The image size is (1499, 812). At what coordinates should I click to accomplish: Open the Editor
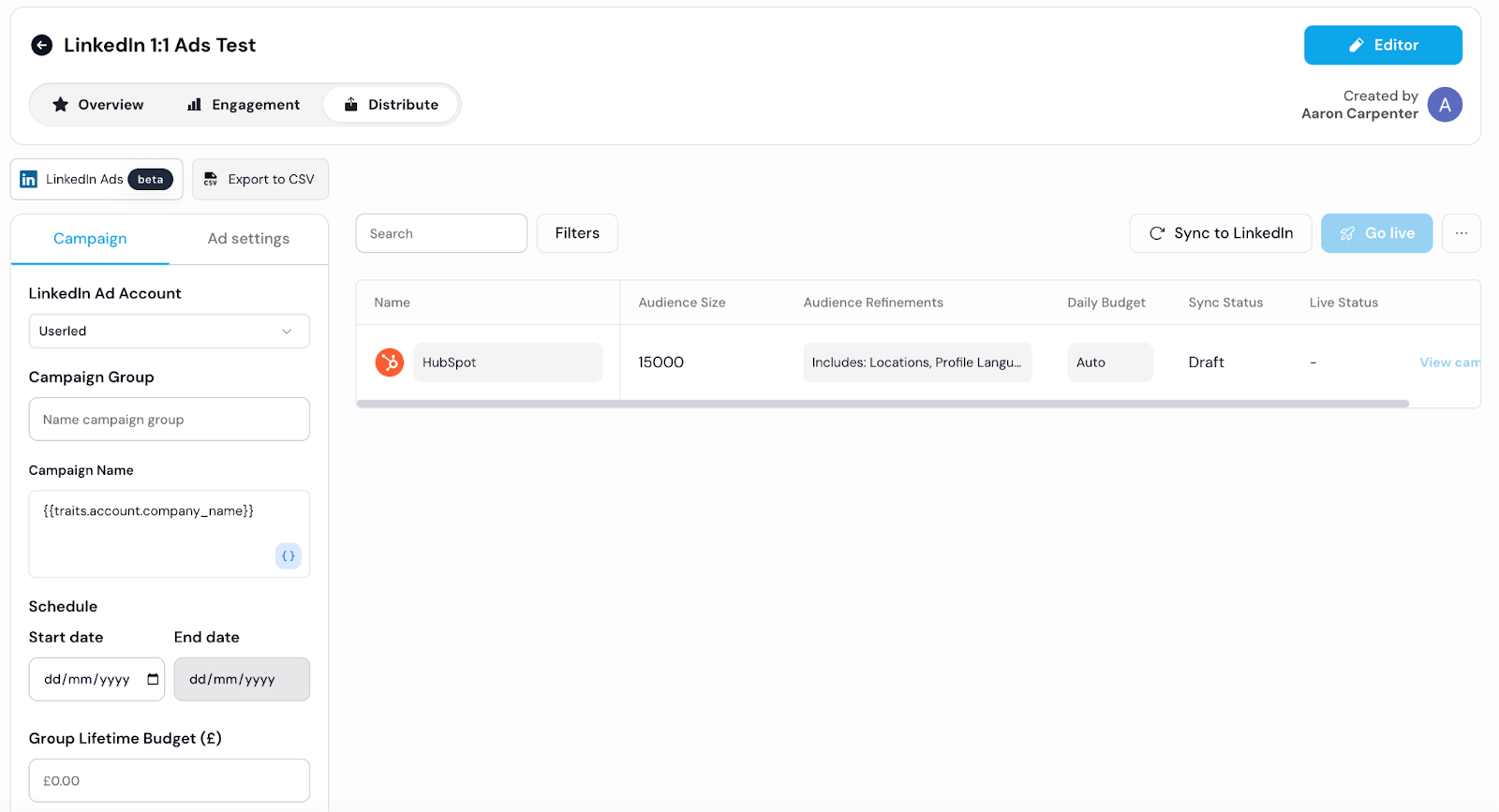point(1383,45)
